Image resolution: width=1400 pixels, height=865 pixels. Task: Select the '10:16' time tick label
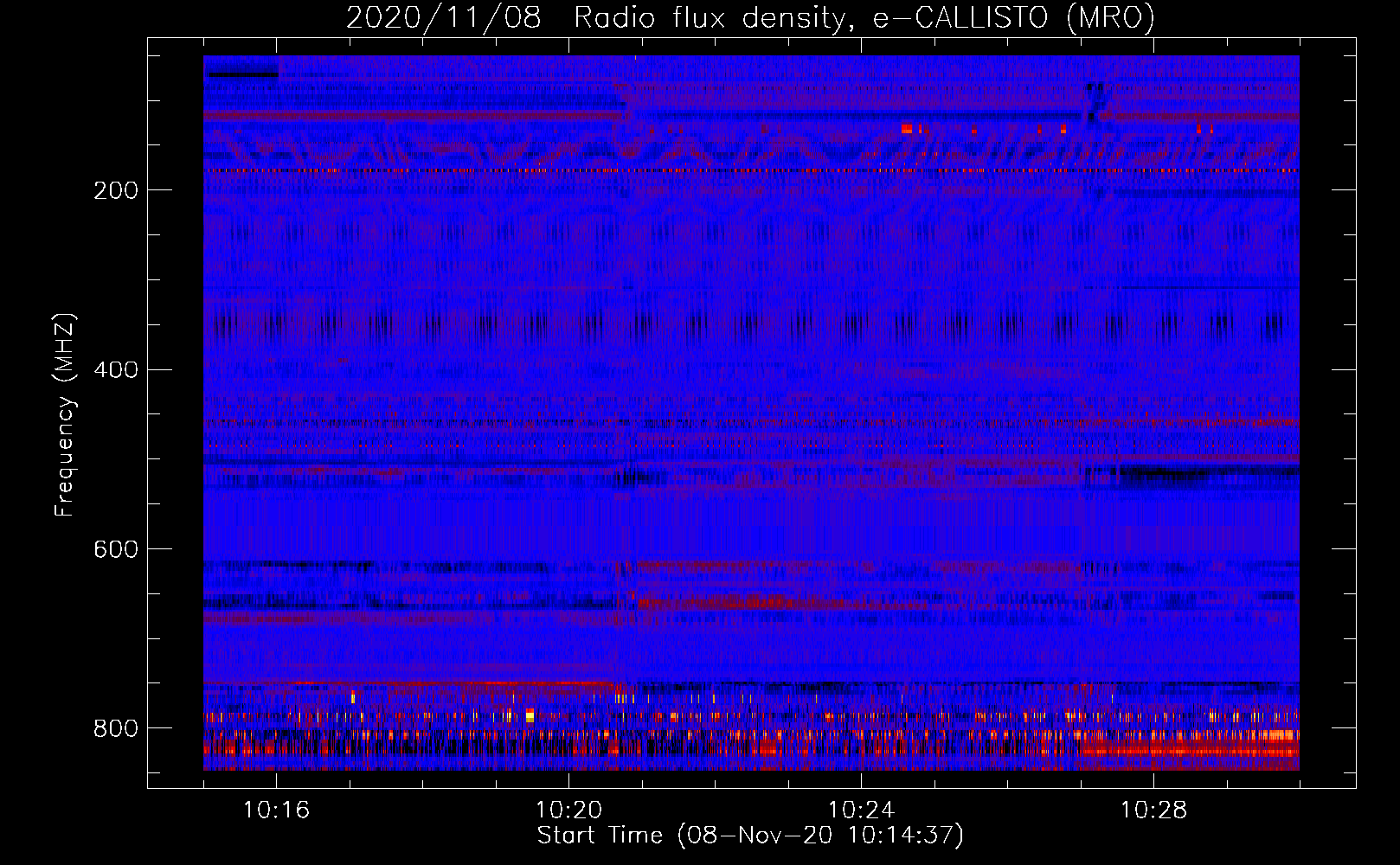[x=277, y=810]
